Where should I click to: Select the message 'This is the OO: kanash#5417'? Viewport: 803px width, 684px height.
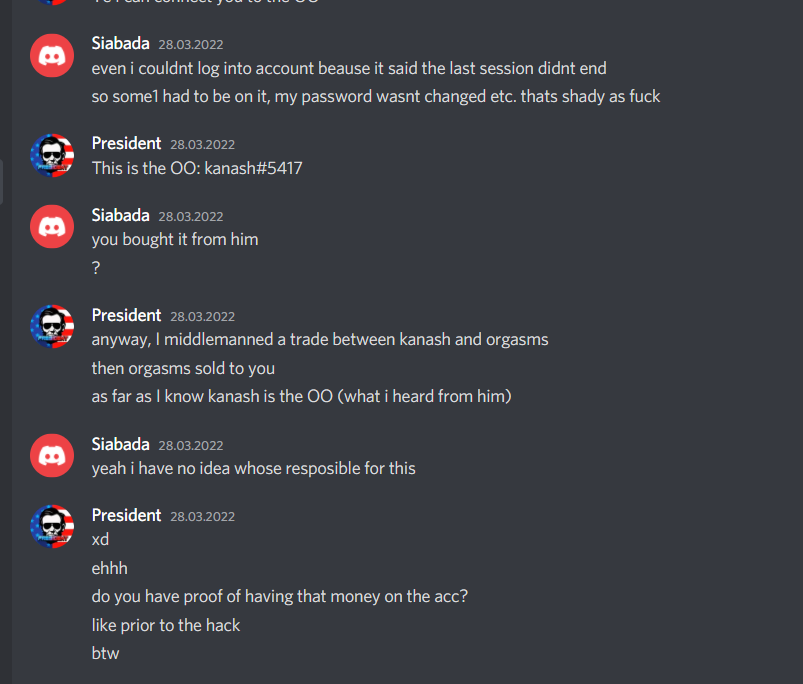click(197, 168)
